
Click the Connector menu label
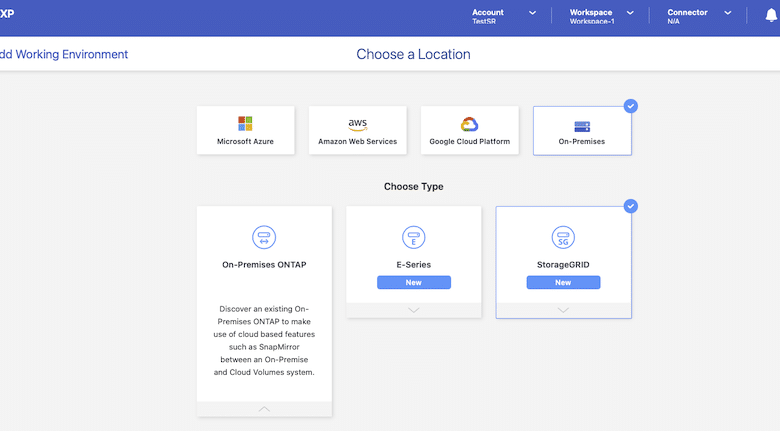pos(687,12)
